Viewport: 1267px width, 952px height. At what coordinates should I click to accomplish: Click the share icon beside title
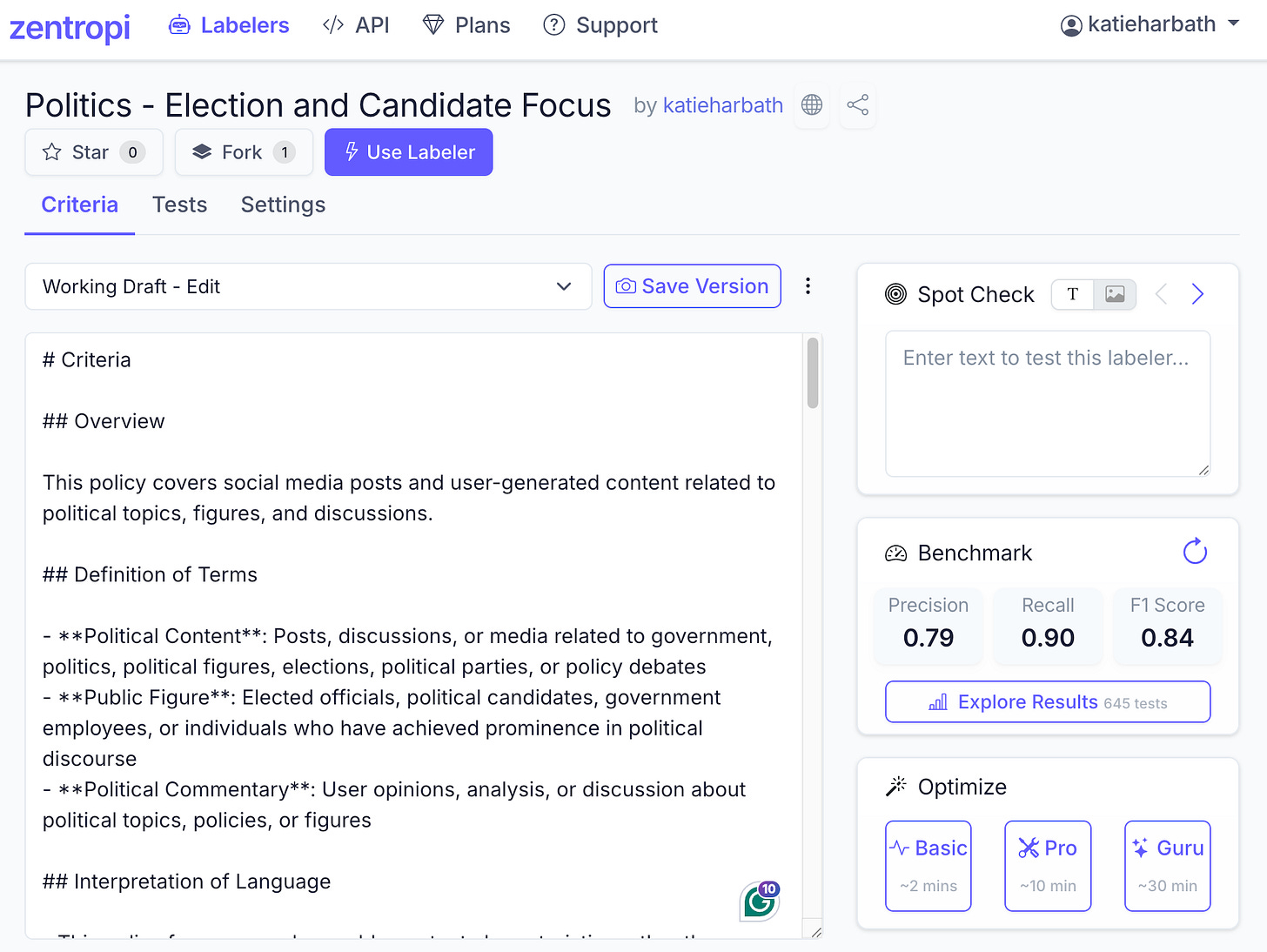pos(858,105)
